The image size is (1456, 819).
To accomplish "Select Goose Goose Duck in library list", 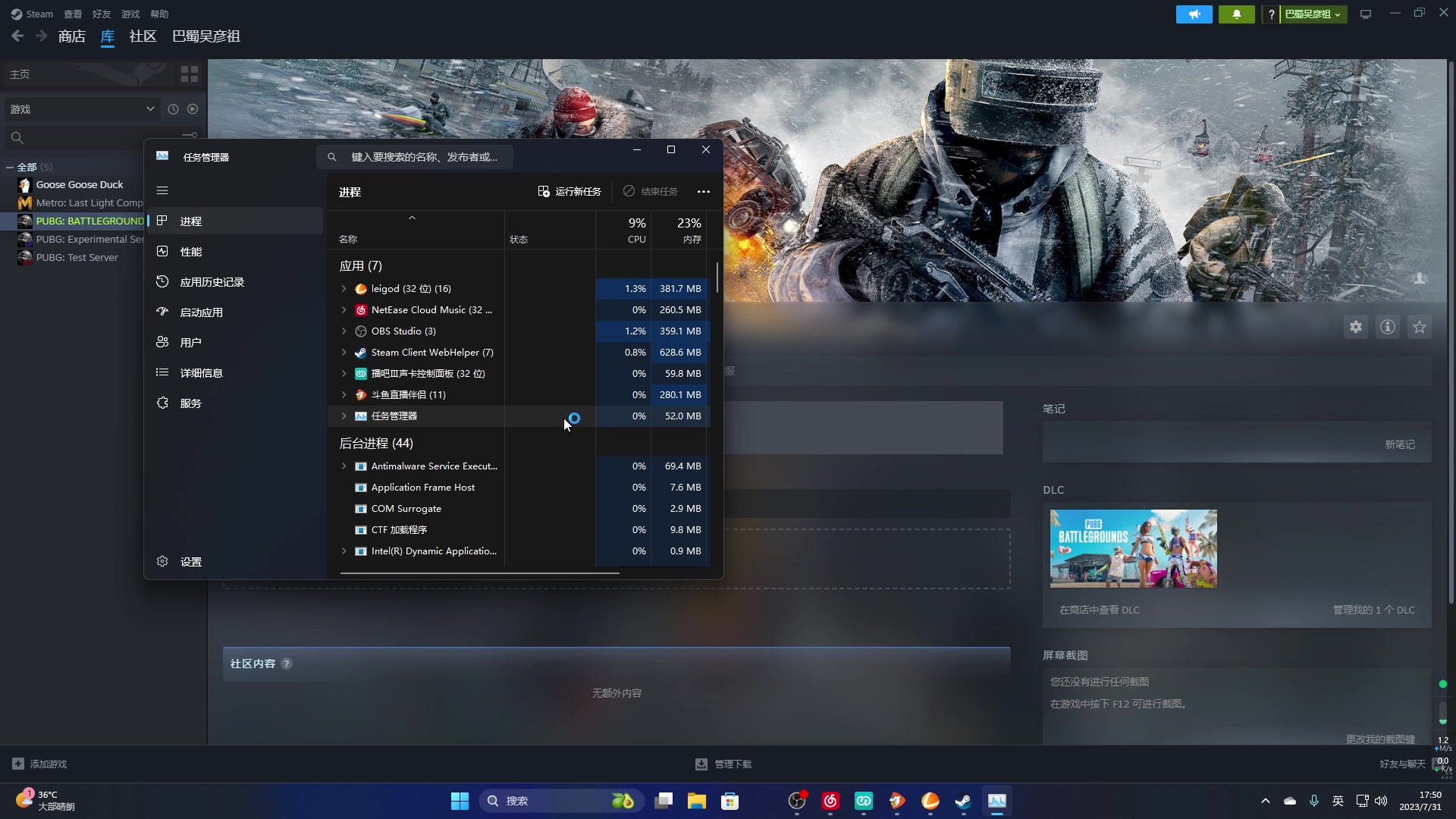I will [x=79, y=184].
